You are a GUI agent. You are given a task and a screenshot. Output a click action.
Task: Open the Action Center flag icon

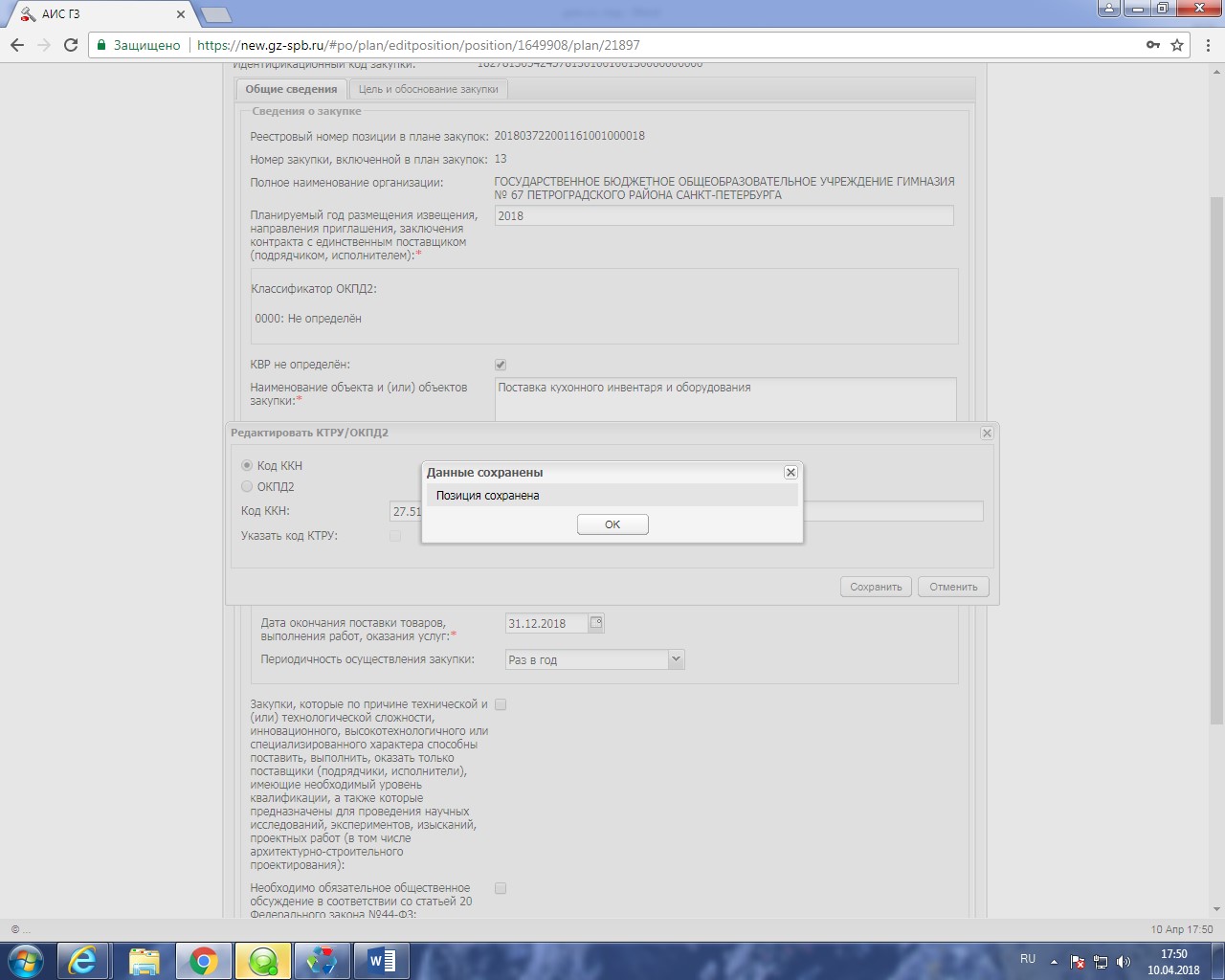[x=1078, y=962]
